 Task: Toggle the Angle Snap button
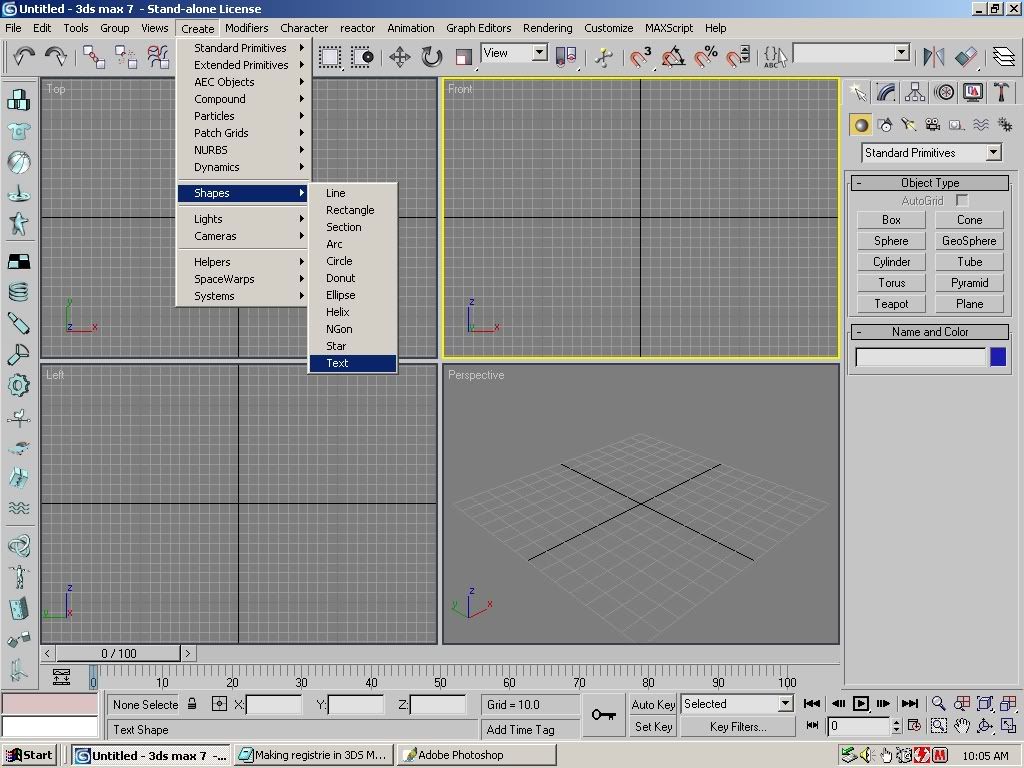tap(673, 57)
